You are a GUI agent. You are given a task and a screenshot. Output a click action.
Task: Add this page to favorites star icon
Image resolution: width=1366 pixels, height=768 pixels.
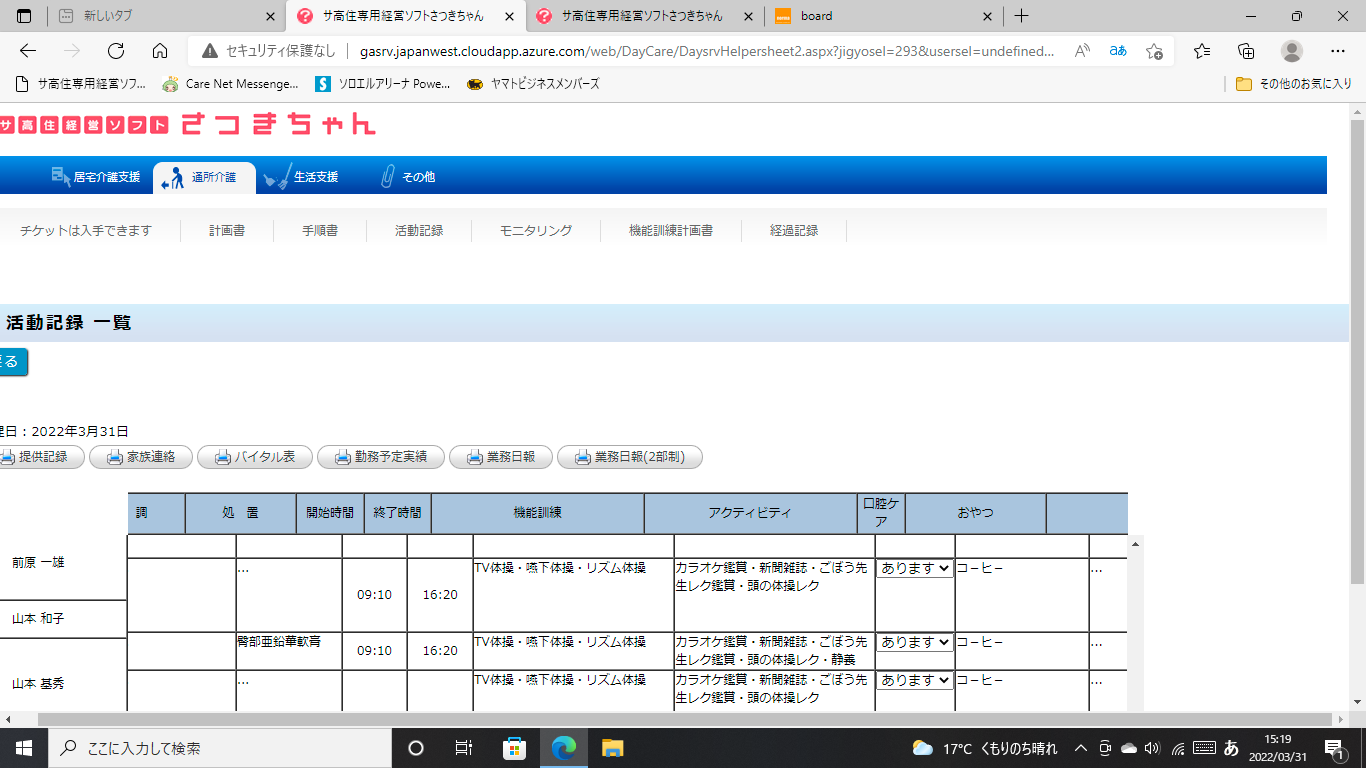tap(1154, 51)
